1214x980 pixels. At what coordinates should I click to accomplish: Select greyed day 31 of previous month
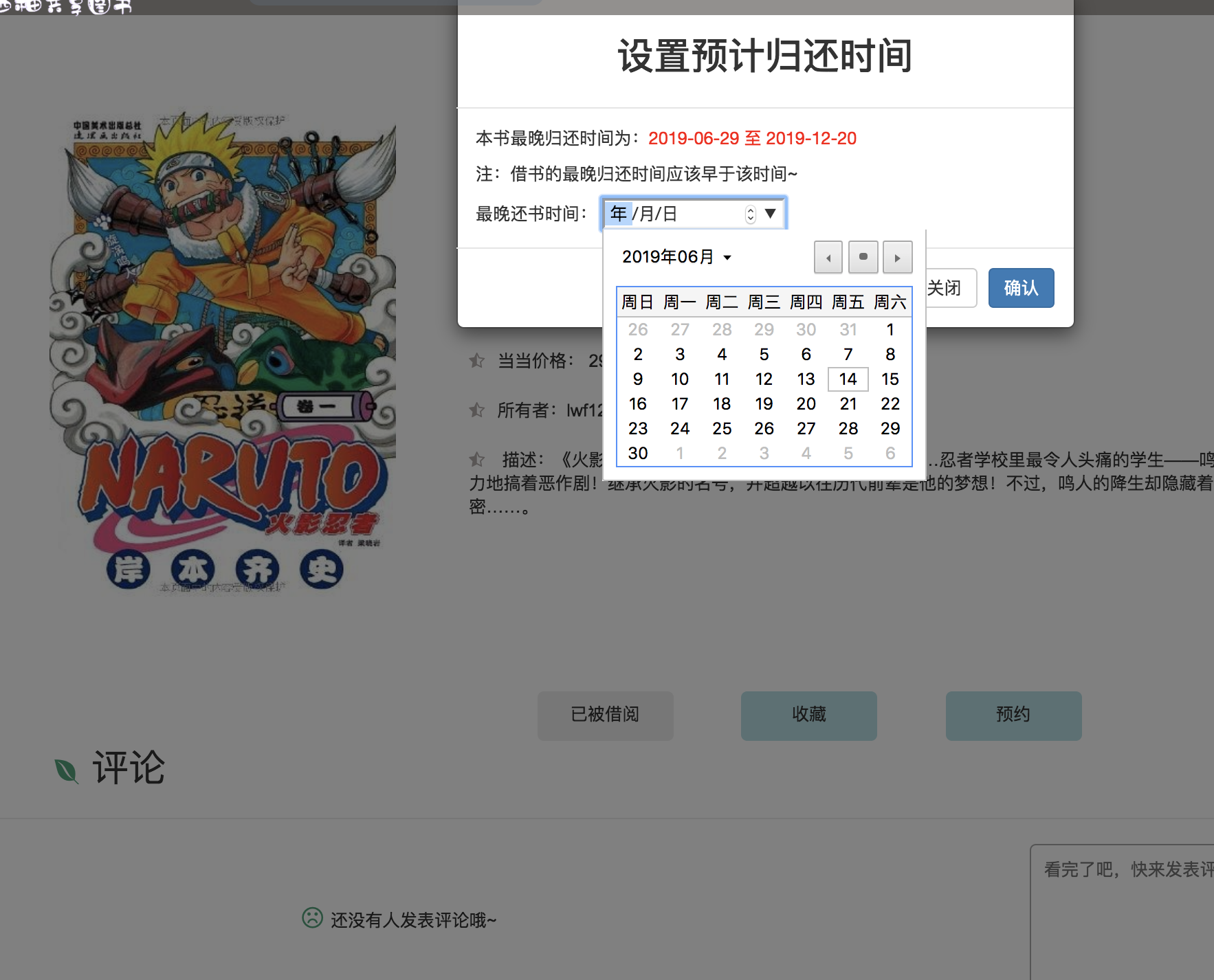[x=848, y=330]
